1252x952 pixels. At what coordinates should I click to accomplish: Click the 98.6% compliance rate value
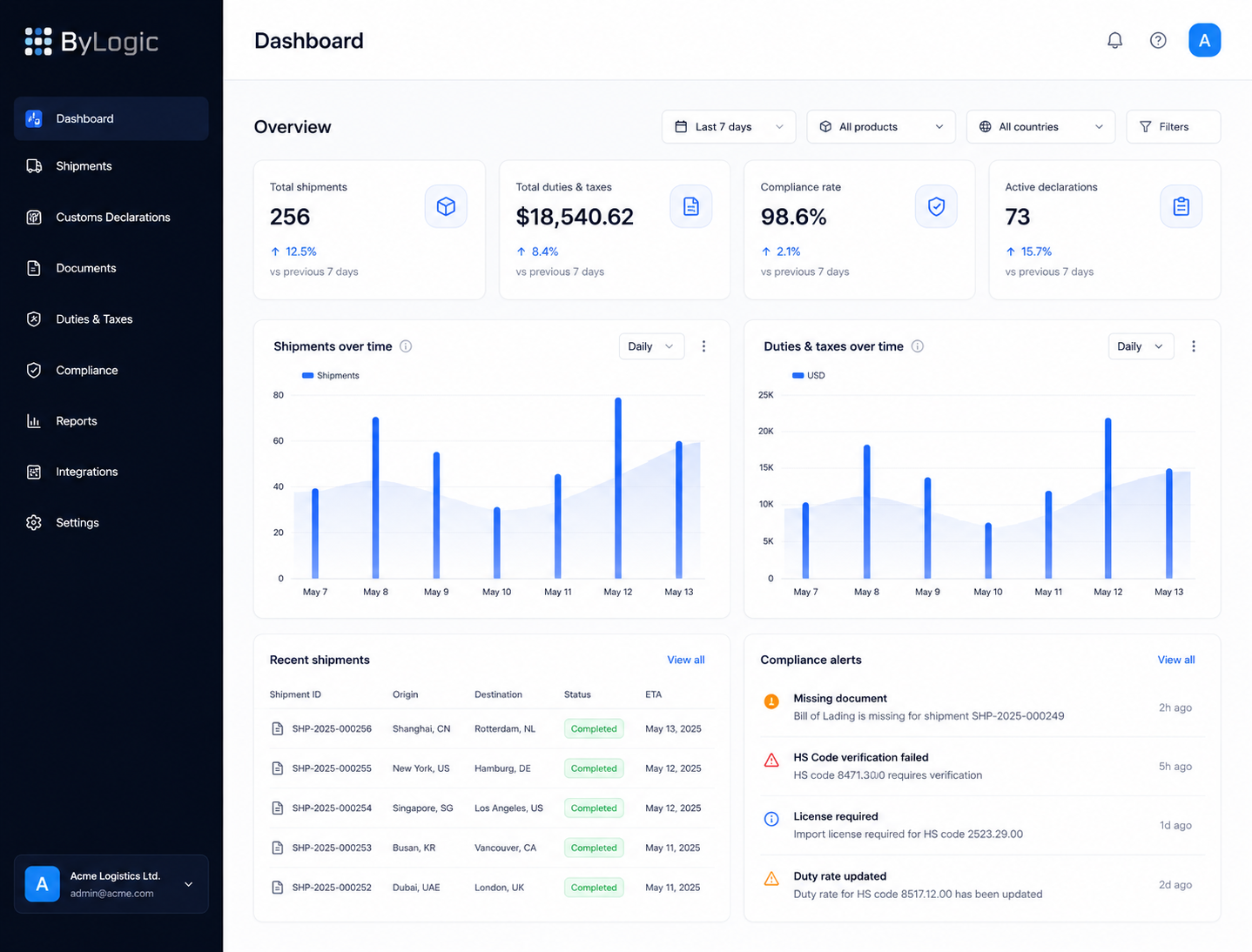[793, 217]
